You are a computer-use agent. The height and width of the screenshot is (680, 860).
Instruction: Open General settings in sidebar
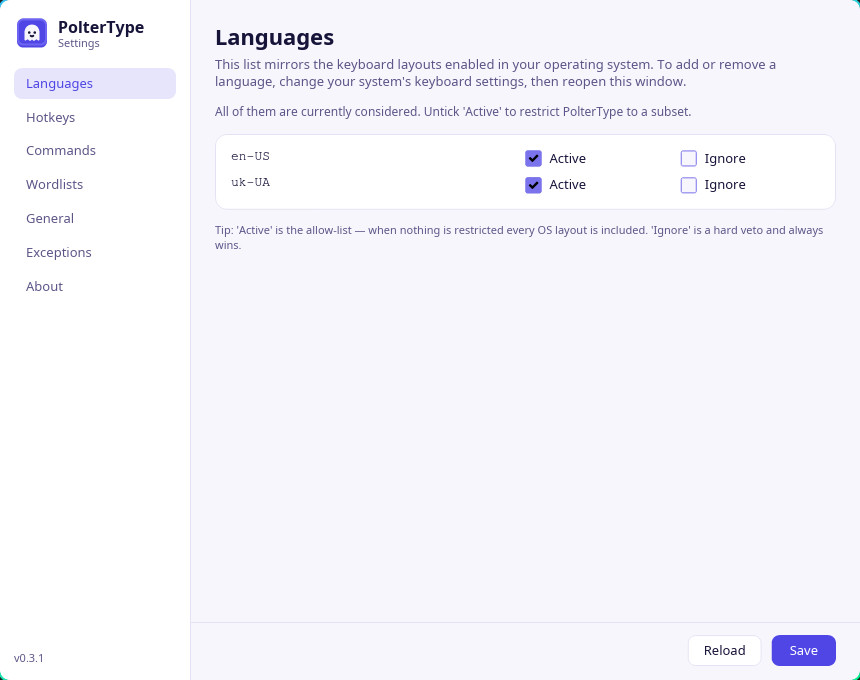pos(95,218)
